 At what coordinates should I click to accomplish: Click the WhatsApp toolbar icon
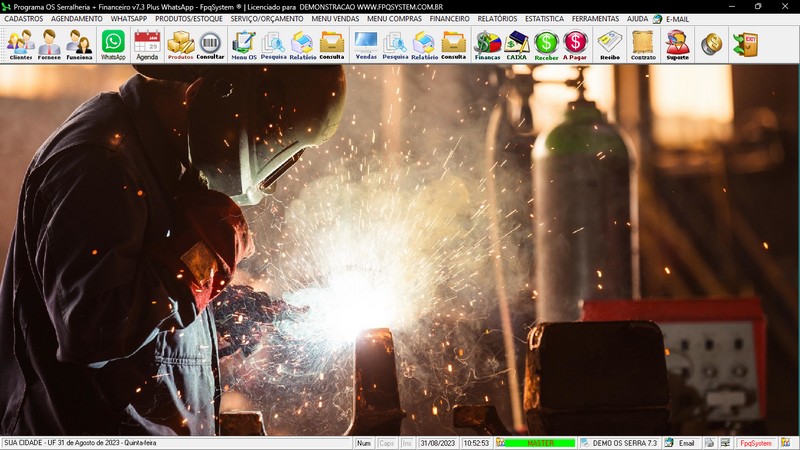113,44
